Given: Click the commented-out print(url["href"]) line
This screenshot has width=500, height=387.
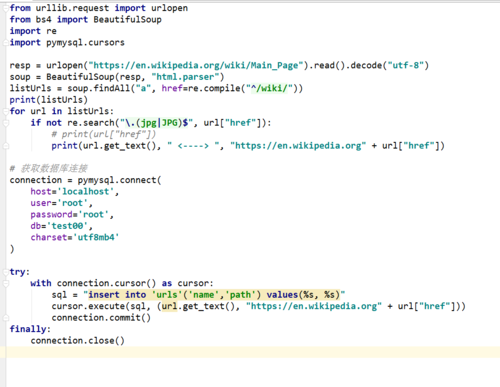Looking at the screenshot, I should [x=104, y=134].
